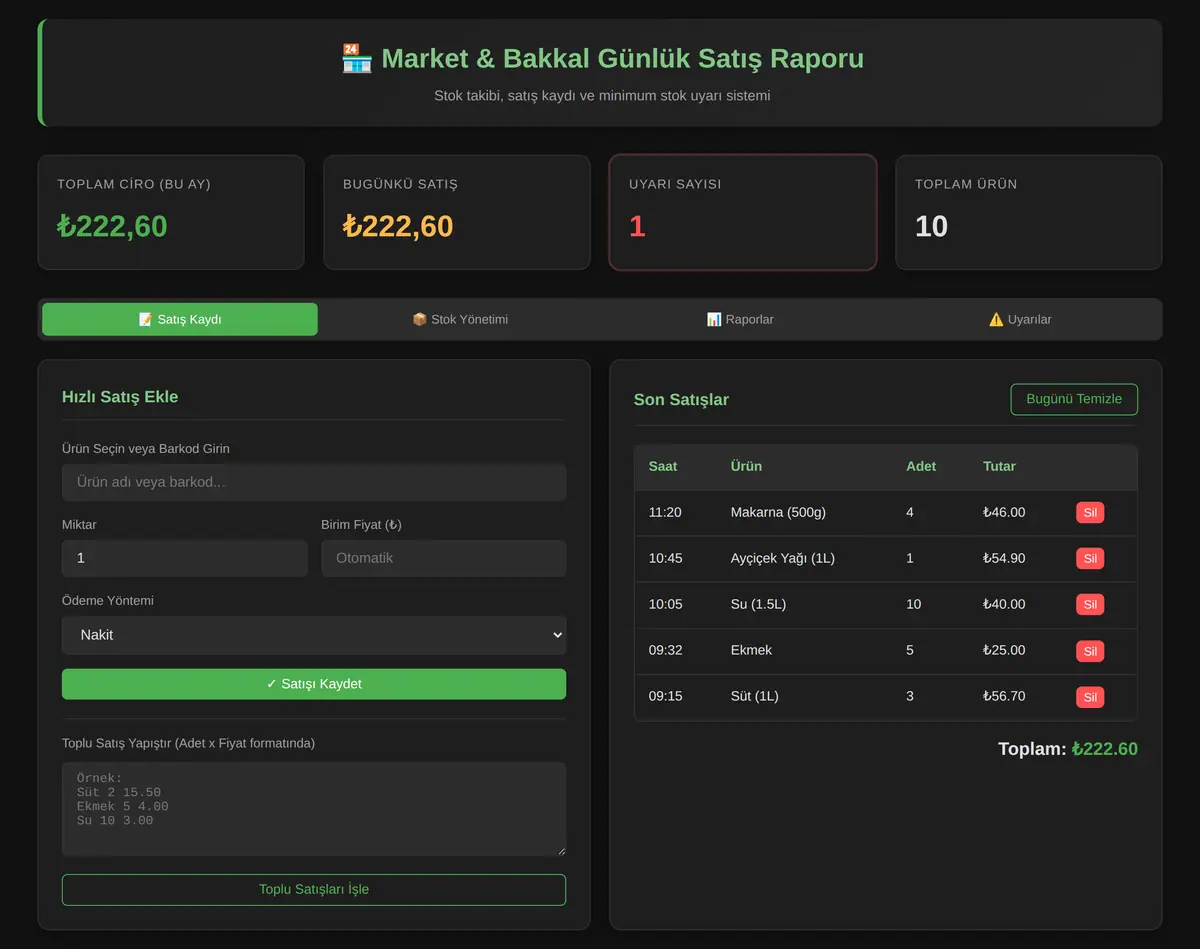Click the Bugünkü Satış summary card
1200x949 pixels.
click(x=457, y=212)
